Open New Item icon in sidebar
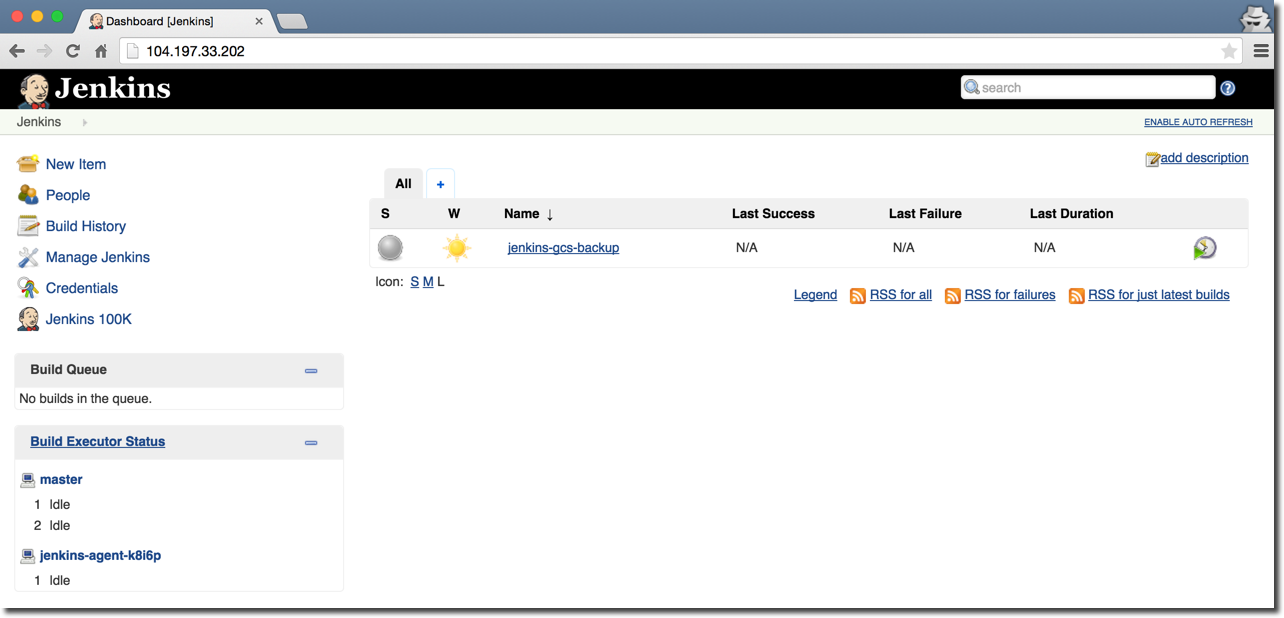1284x618 pixels. 28,164
